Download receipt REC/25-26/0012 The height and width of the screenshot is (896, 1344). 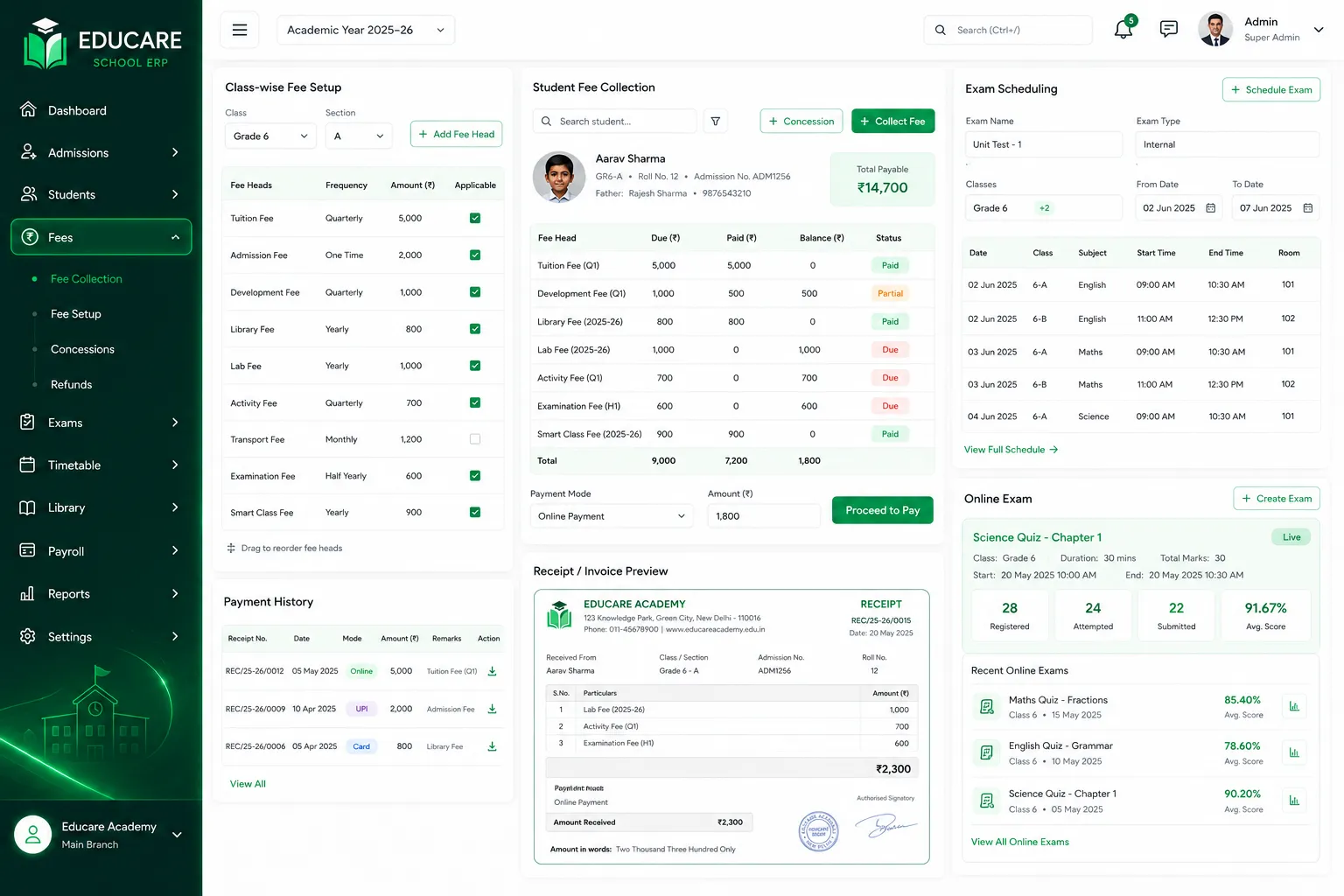492,671
